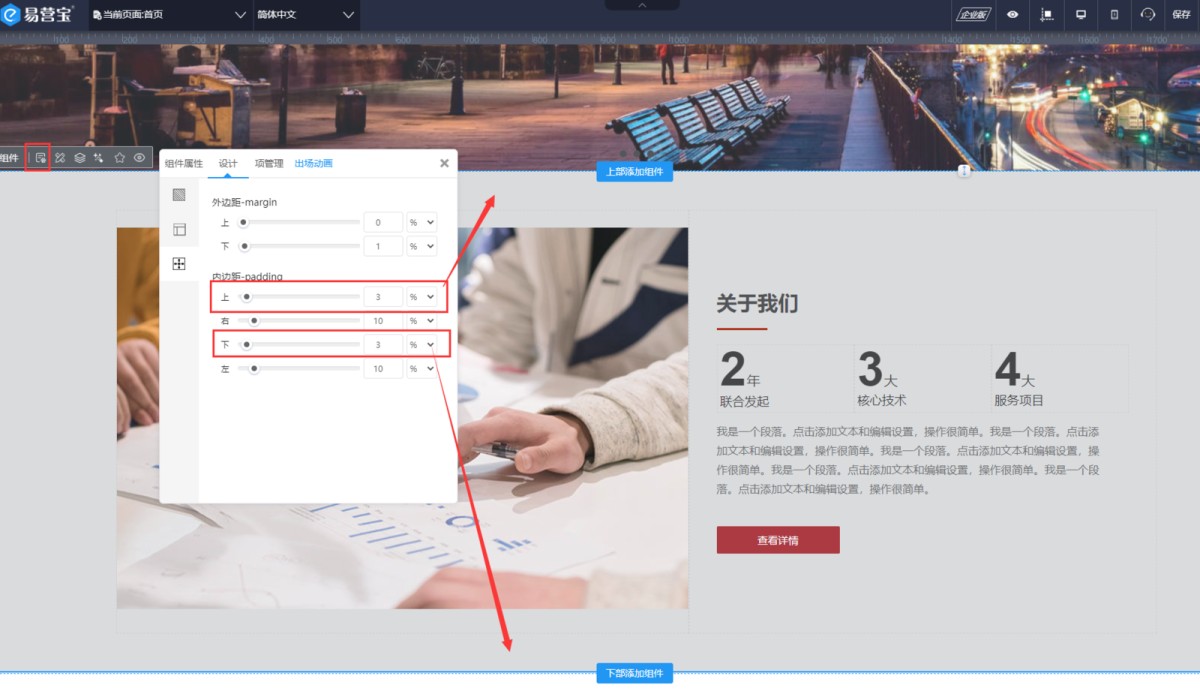Viewport: 1200px width, 691px height.
Task: Click the margin 下 value field showing 1
Action: point(383,246)
